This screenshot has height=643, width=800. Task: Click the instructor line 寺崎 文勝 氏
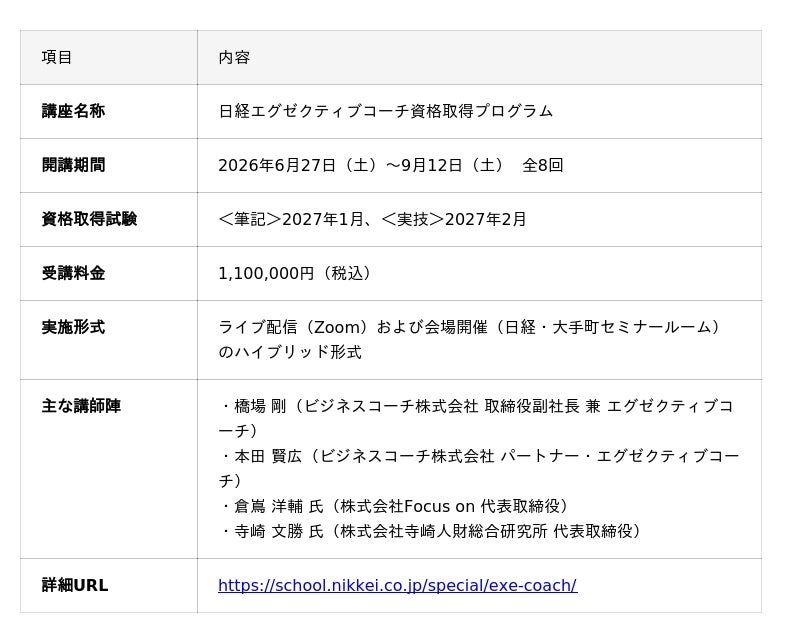click(430, 531)
